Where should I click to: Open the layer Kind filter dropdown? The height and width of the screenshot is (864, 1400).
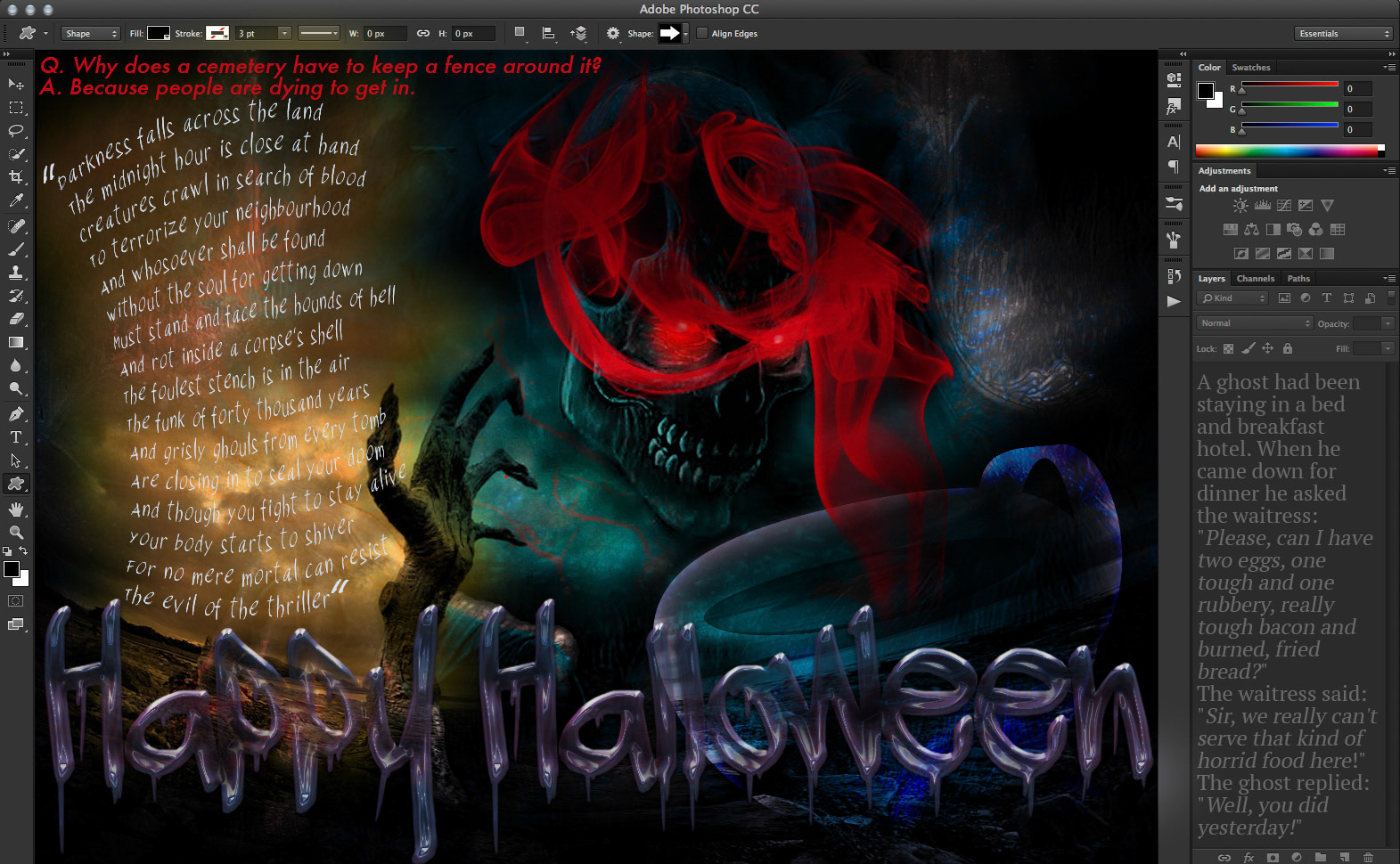pos(1232,298)
